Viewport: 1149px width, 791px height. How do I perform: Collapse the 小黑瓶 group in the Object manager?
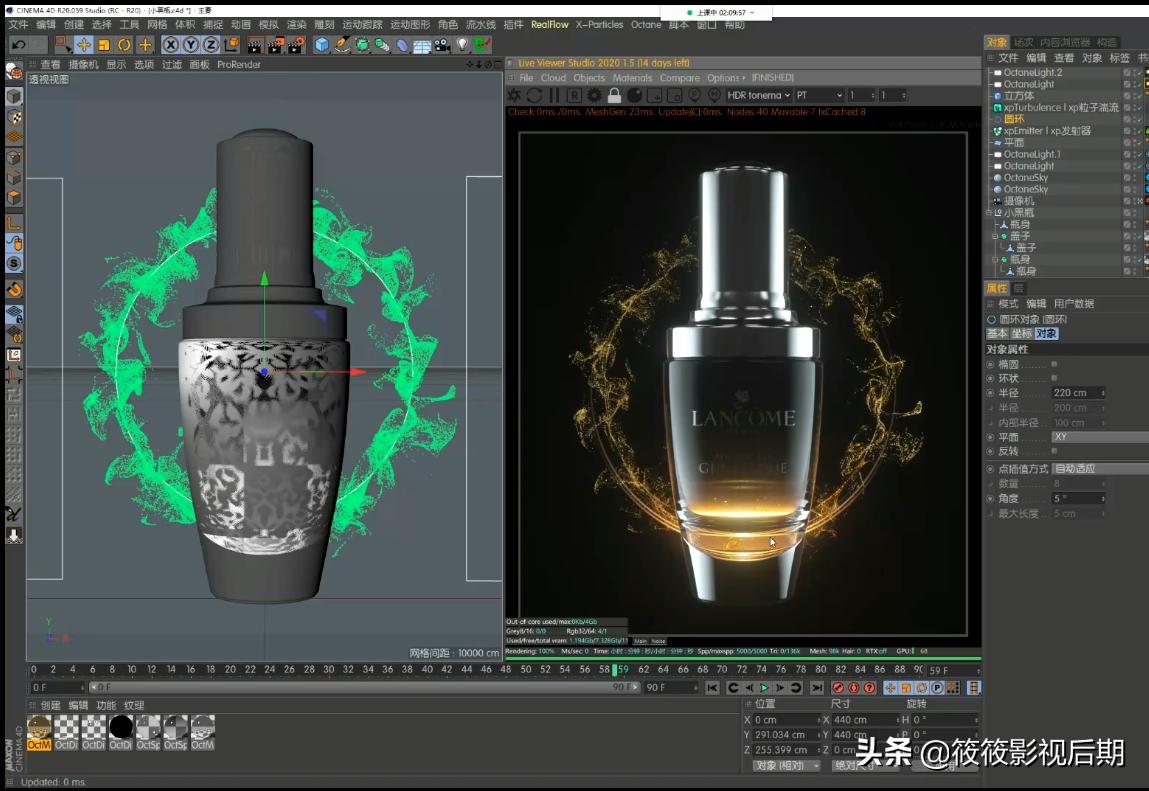[x=989, y=213]
